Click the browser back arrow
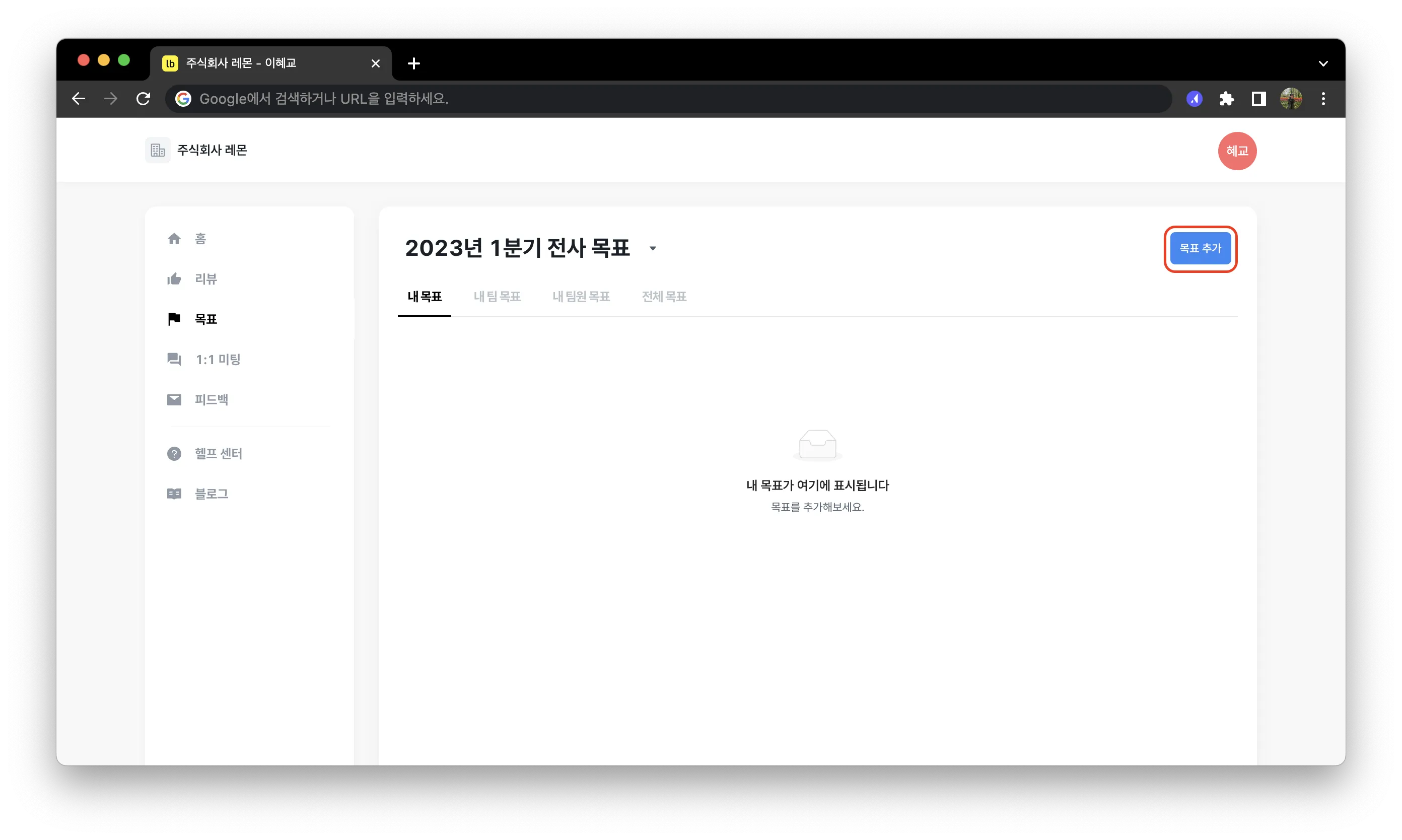1402x840 pixels. point(79,99)
